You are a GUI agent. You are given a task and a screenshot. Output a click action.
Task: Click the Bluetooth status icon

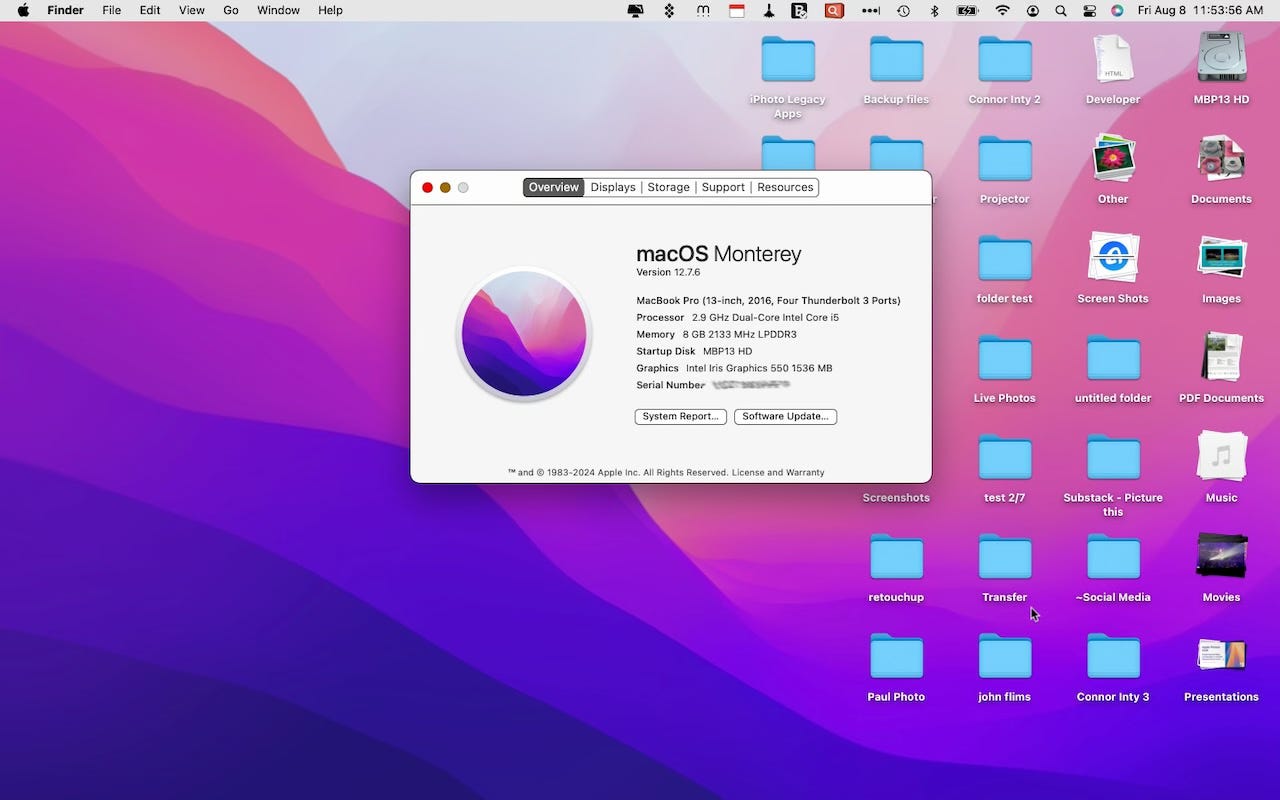(x=935, y=10)
